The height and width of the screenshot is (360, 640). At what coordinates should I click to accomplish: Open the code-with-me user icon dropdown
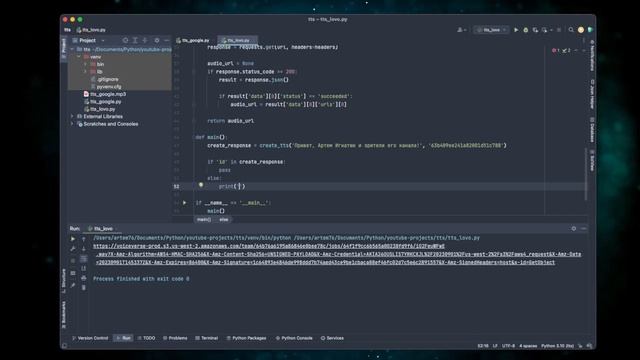[462, 30]
